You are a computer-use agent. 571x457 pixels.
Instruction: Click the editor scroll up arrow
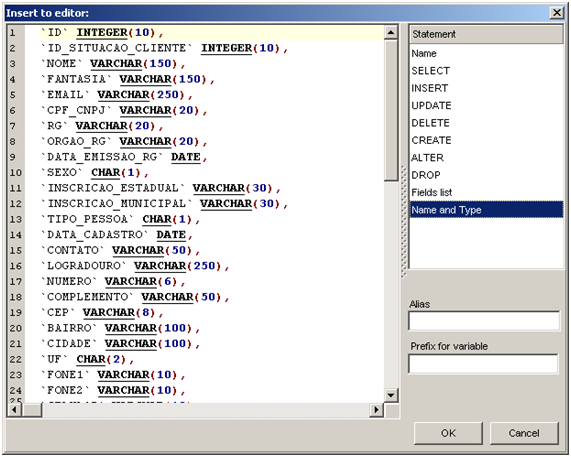(x=391, y=32)
